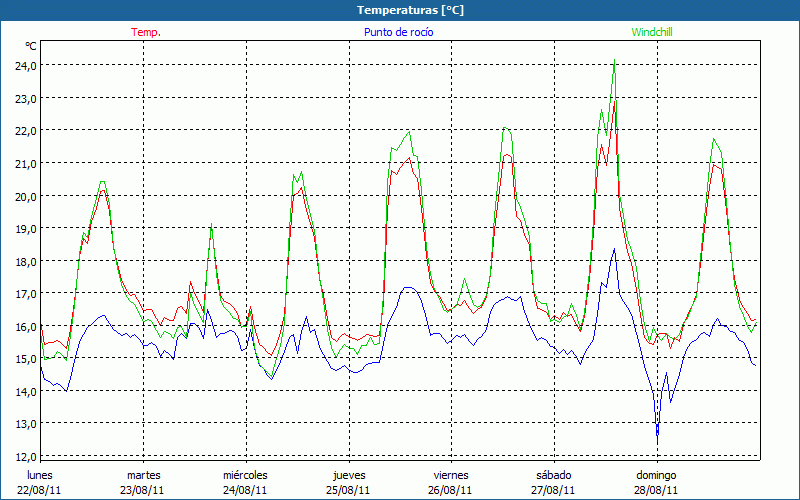
Task: Select the sábado day label
Action: tap(553, 475)
